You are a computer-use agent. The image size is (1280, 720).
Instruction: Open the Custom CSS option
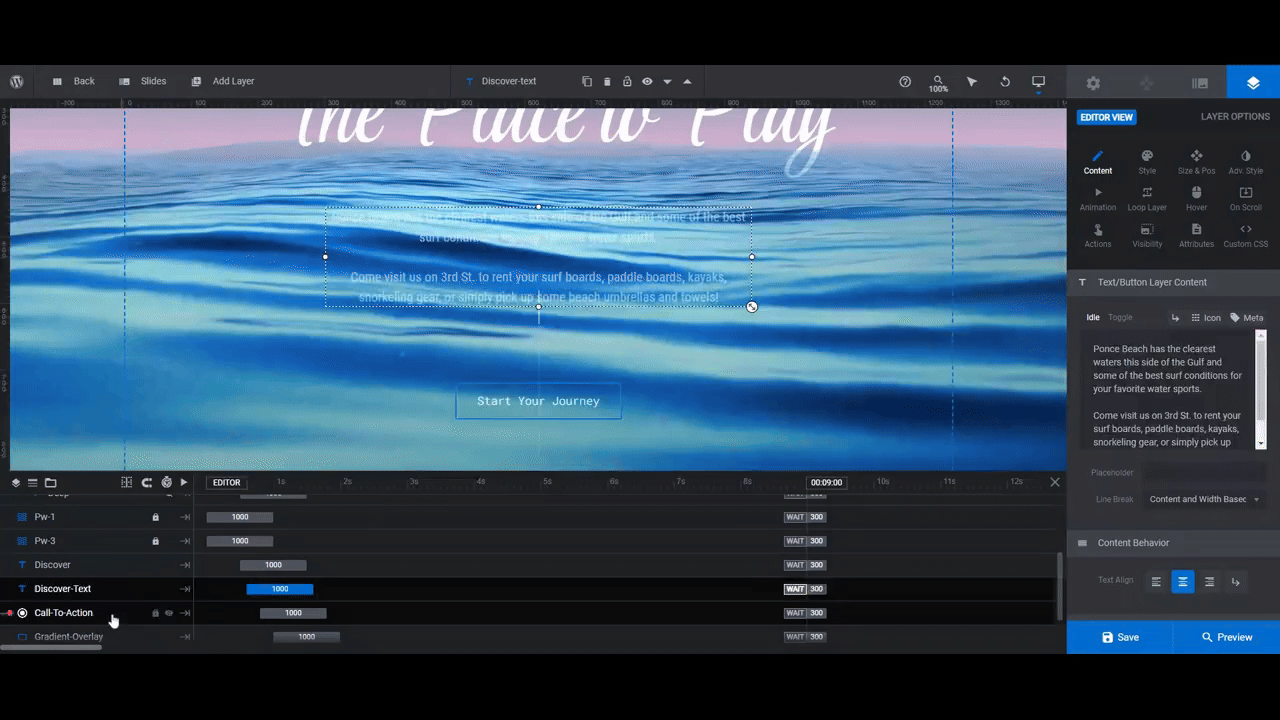pyautogui.click(x=1245, y=236)
